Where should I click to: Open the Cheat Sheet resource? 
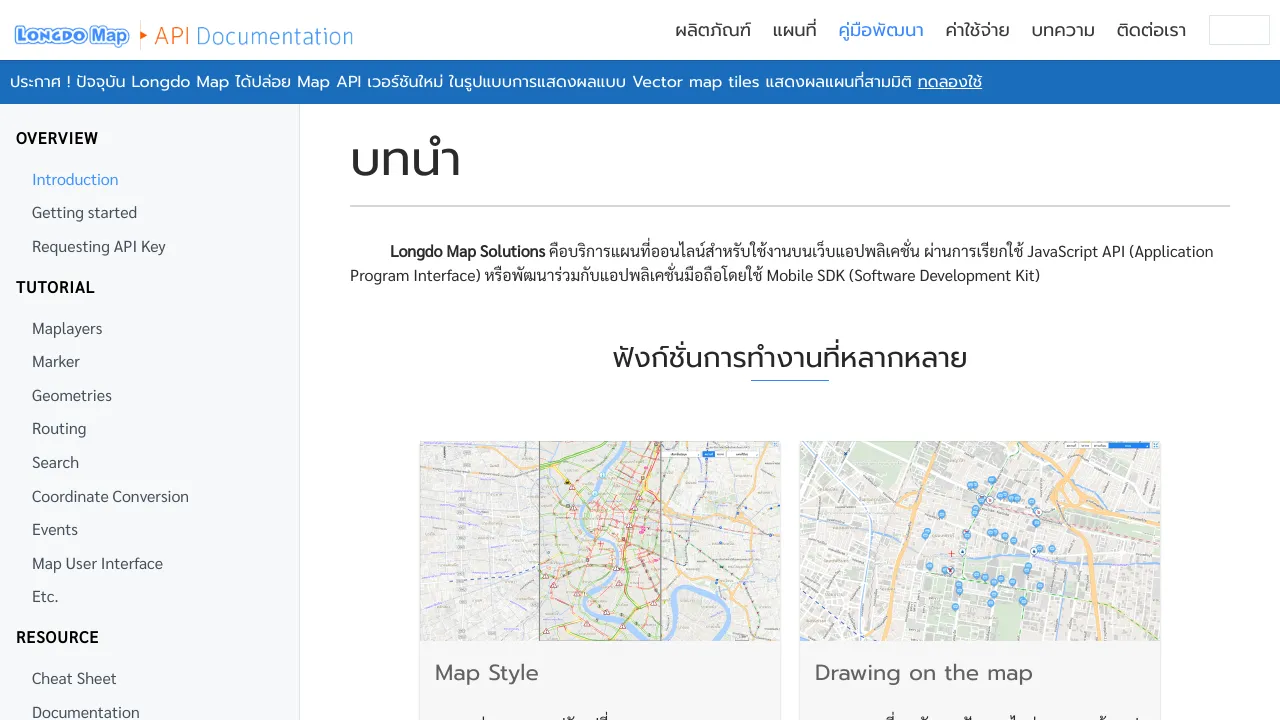click(x=74, y=679)
